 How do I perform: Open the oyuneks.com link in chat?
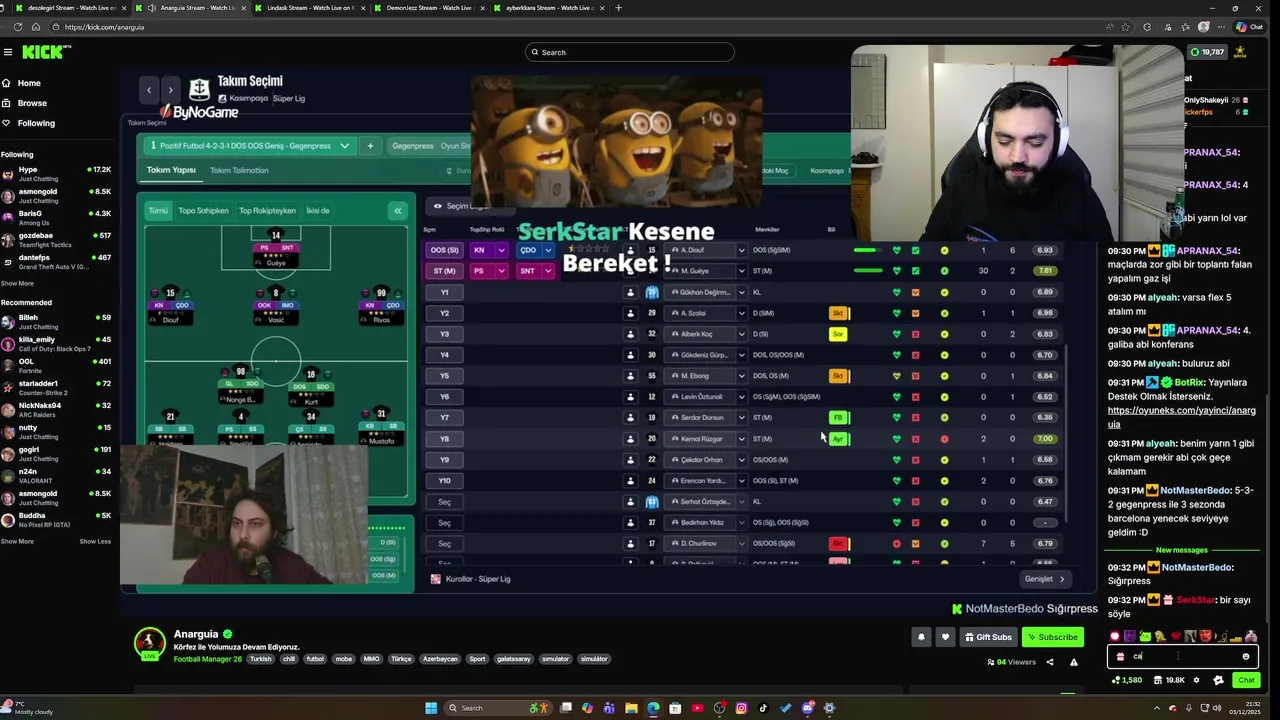1181,417
